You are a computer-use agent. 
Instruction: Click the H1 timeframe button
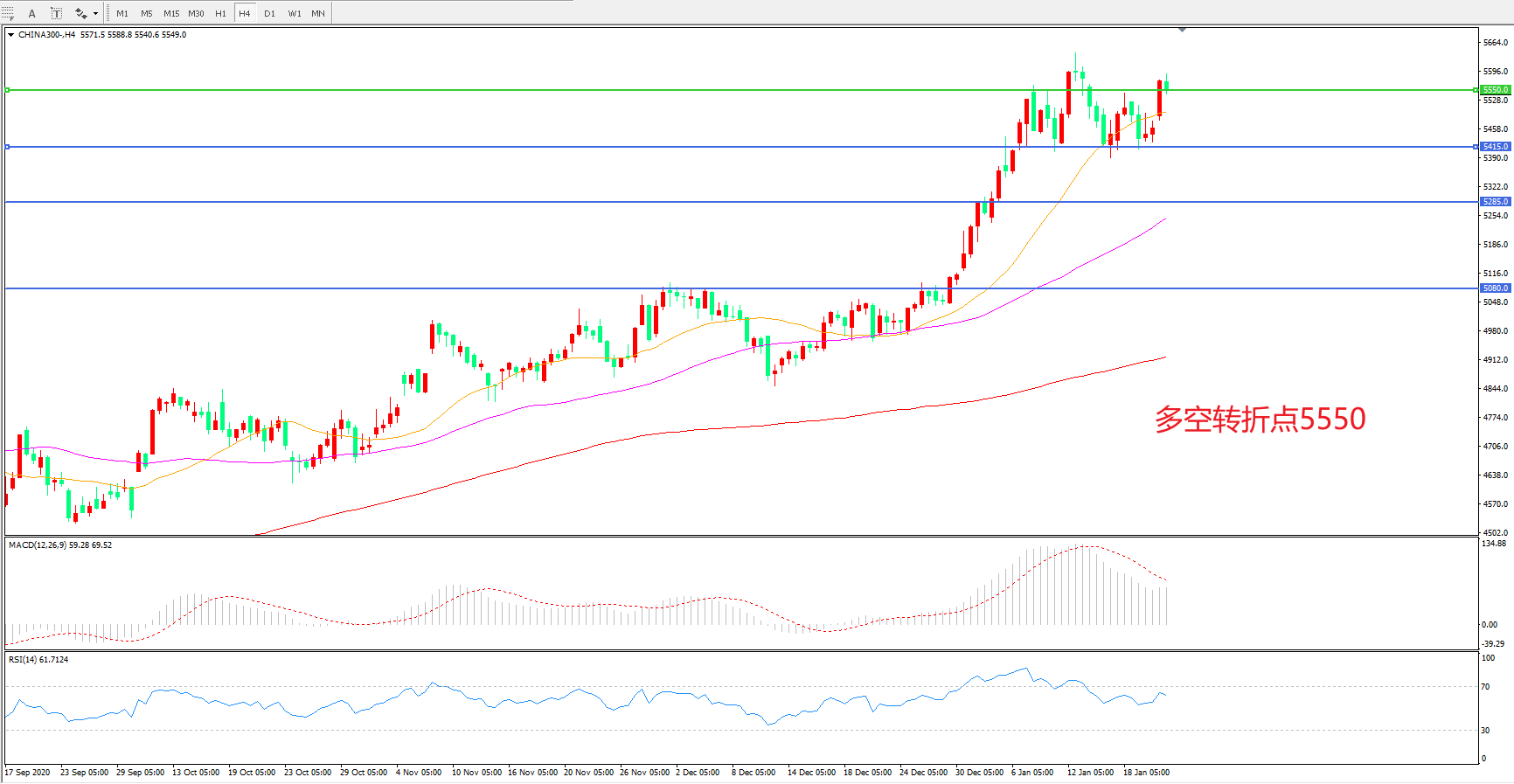tap(220, 13)
